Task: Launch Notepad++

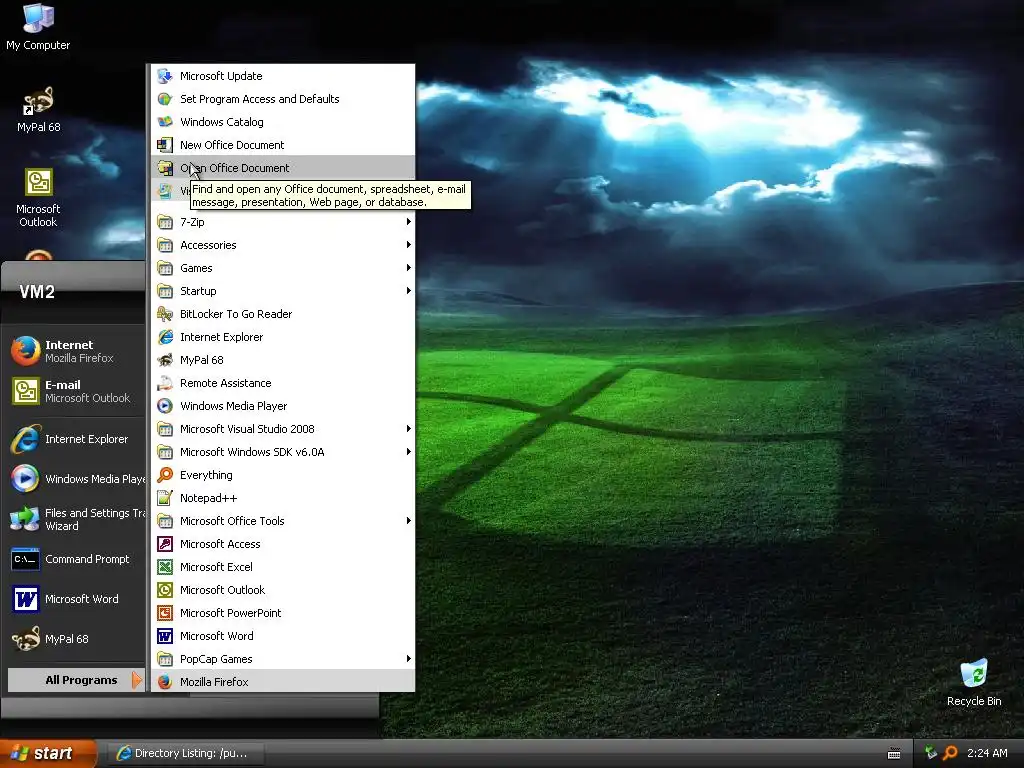Action: click(x=283, y=498)
